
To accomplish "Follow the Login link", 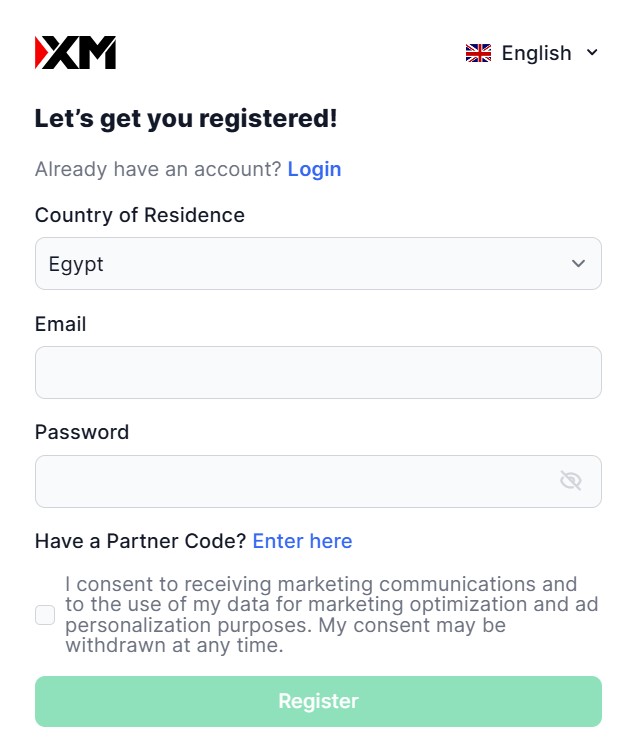I will 314,169.
